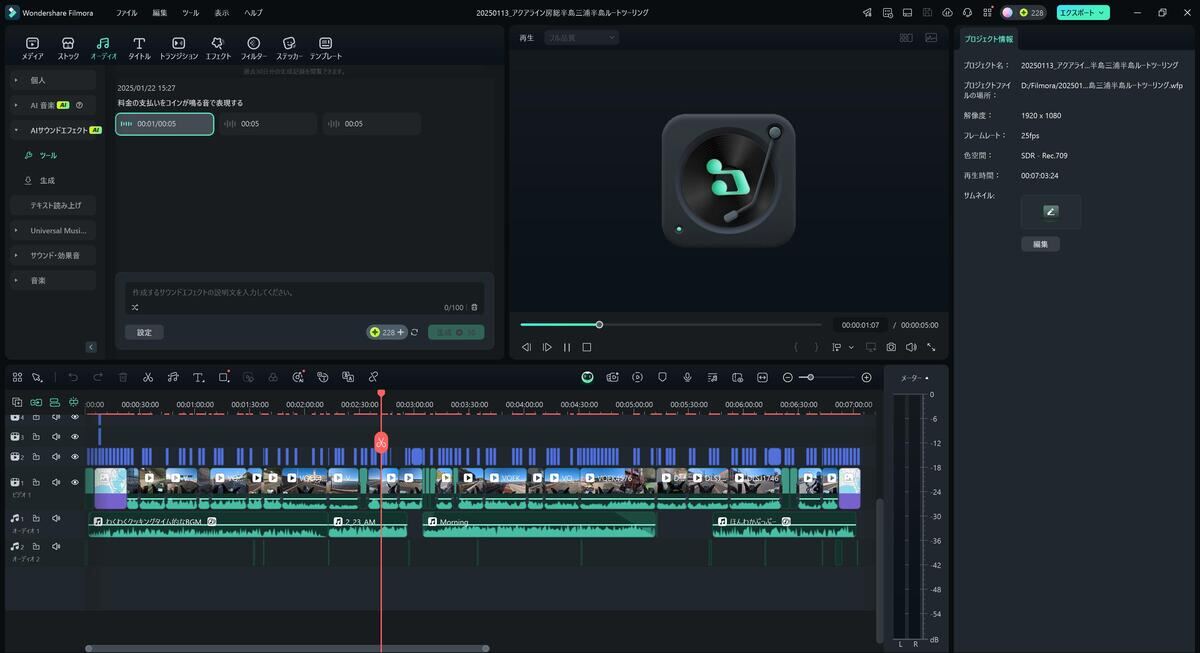Click the voiceover microphone icon
1200x653 pixels.
point(687,377)
